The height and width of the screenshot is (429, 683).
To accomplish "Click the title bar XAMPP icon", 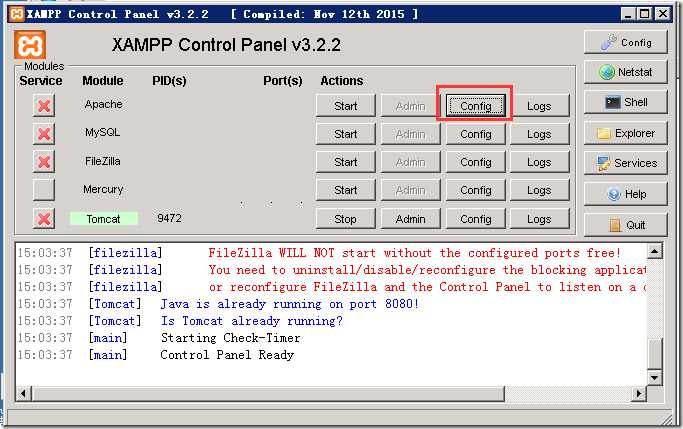I will 17,14.
